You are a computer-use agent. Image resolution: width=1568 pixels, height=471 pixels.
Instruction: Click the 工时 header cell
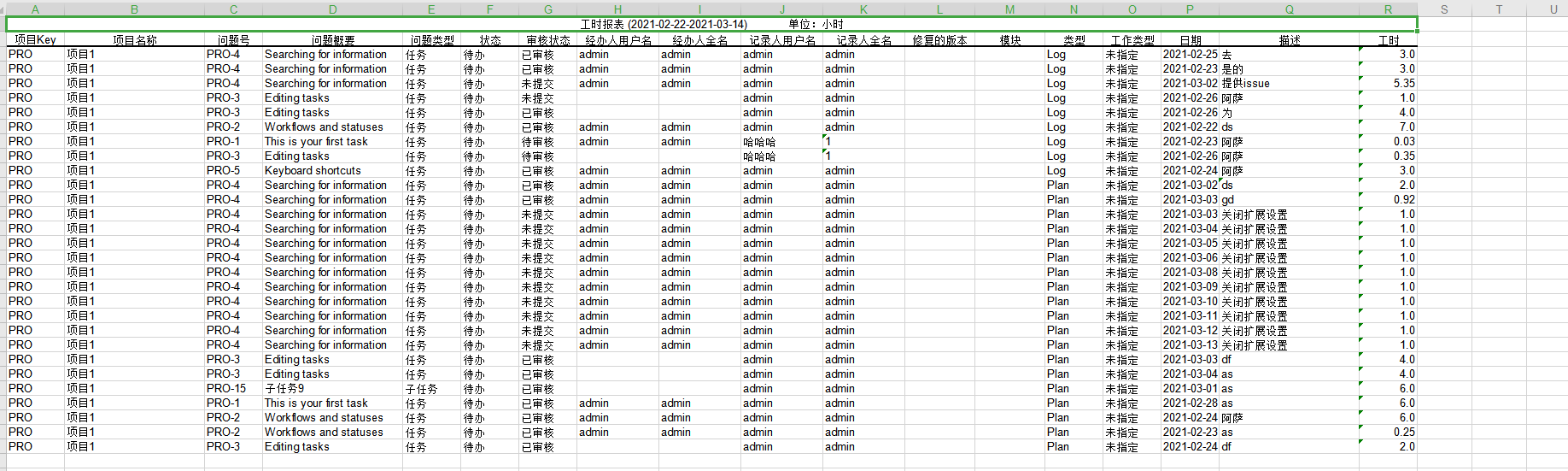coord(1388,40)
